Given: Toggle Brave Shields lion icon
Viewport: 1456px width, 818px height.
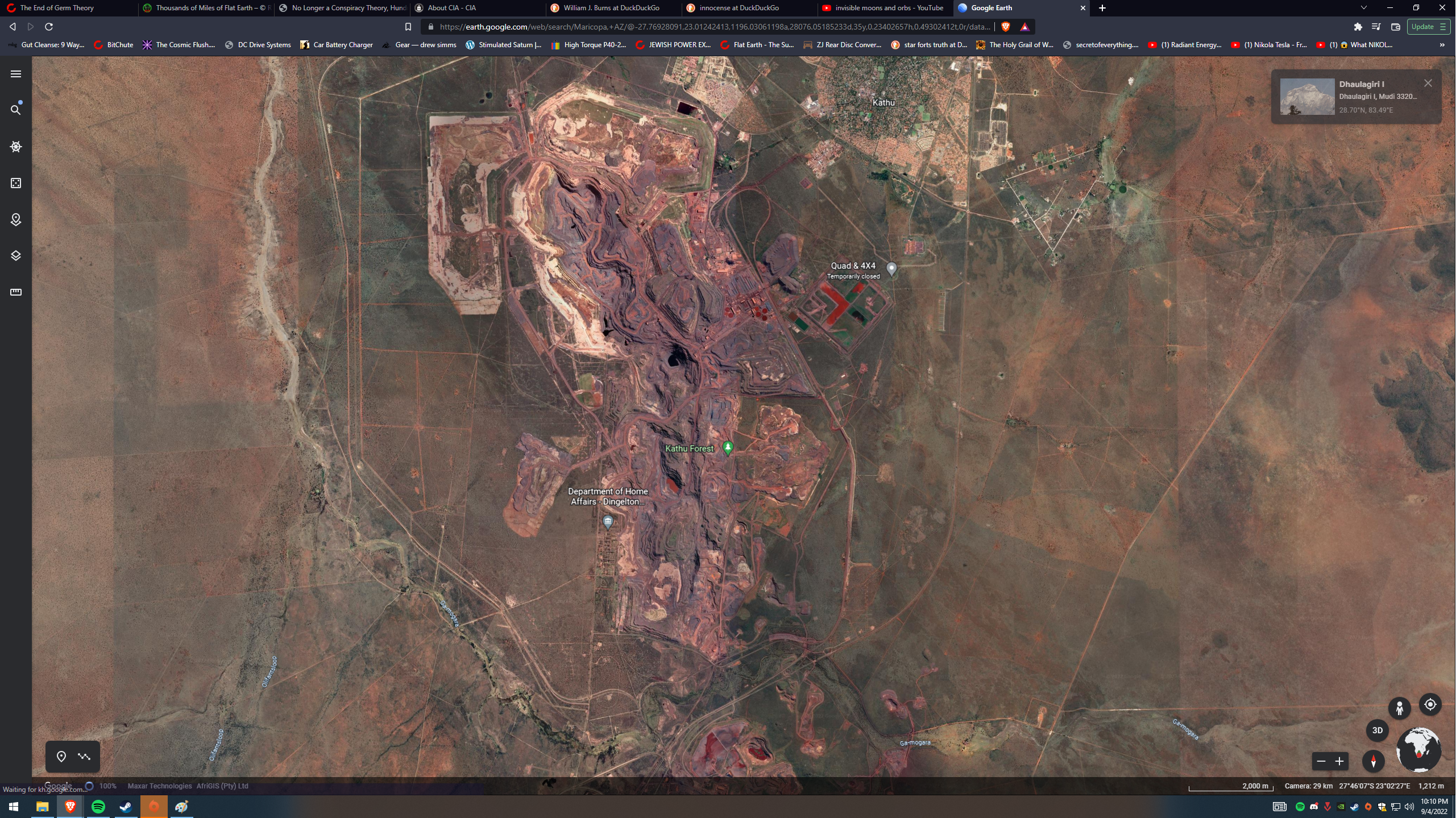Looking at the screenshot, I should click(1005, 27).
